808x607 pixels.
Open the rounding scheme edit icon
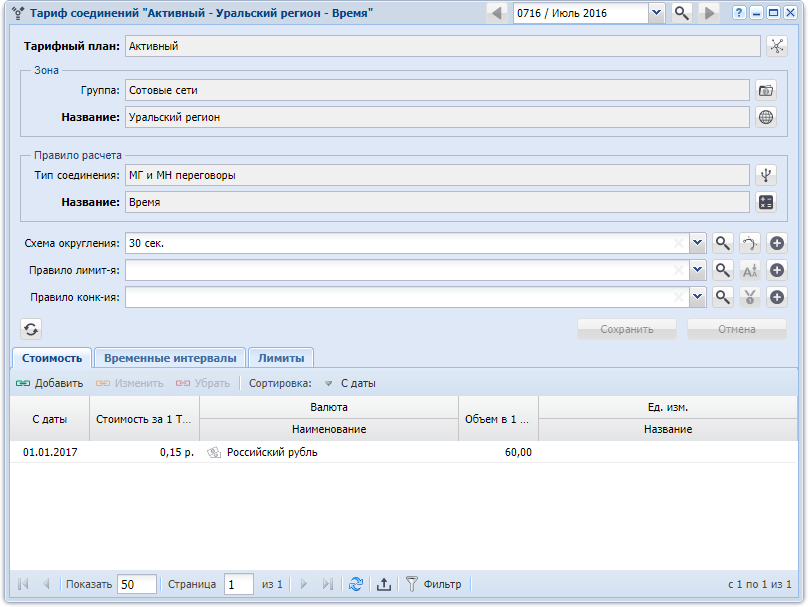(750, 243)
